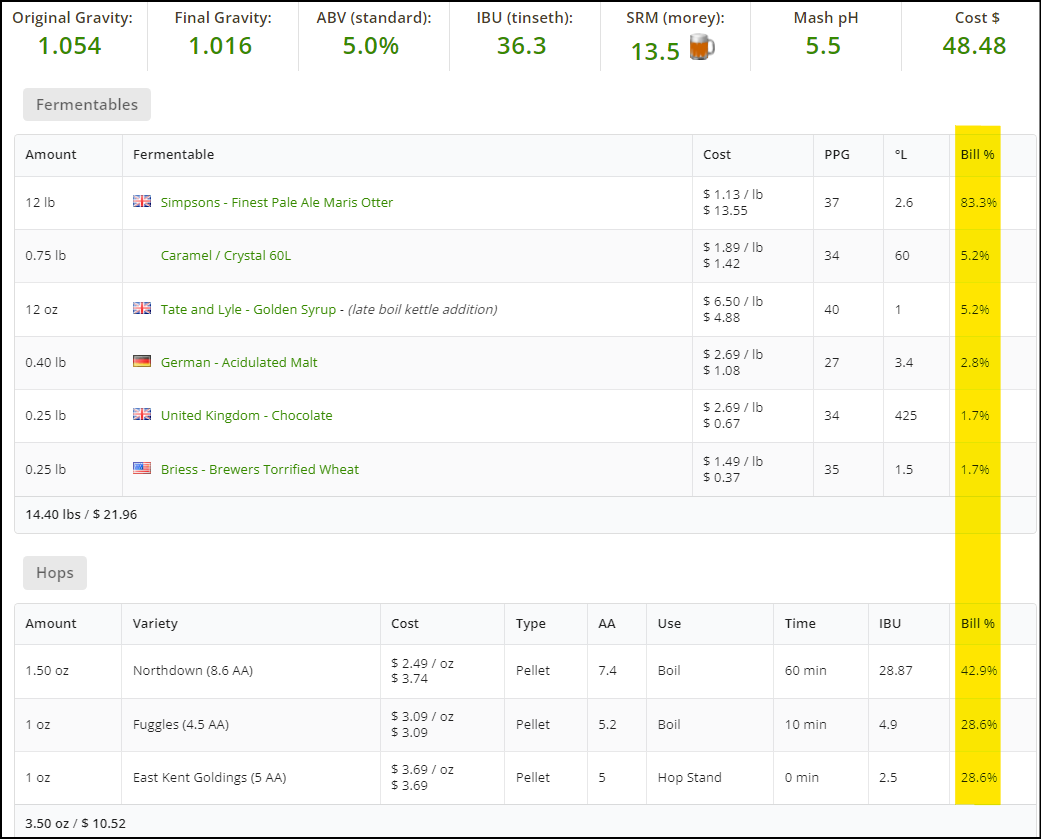Select the SRM (morey) value 13.5
This screenshot has width=1041, height=839.
pyautogui.click(x=655, y=51)
